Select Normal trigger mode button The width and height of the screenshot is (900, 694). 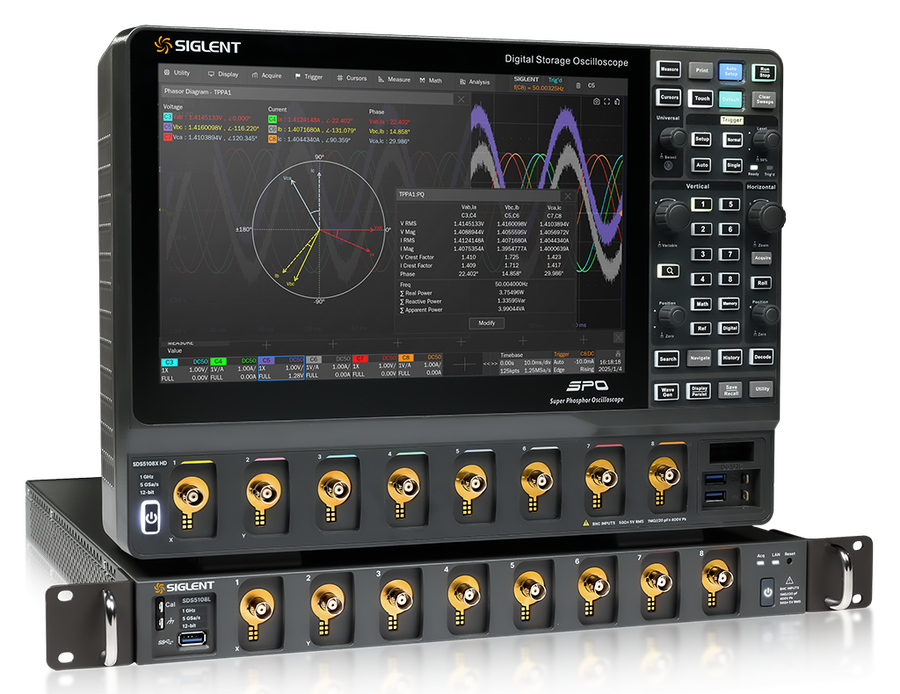pos(734,139)
